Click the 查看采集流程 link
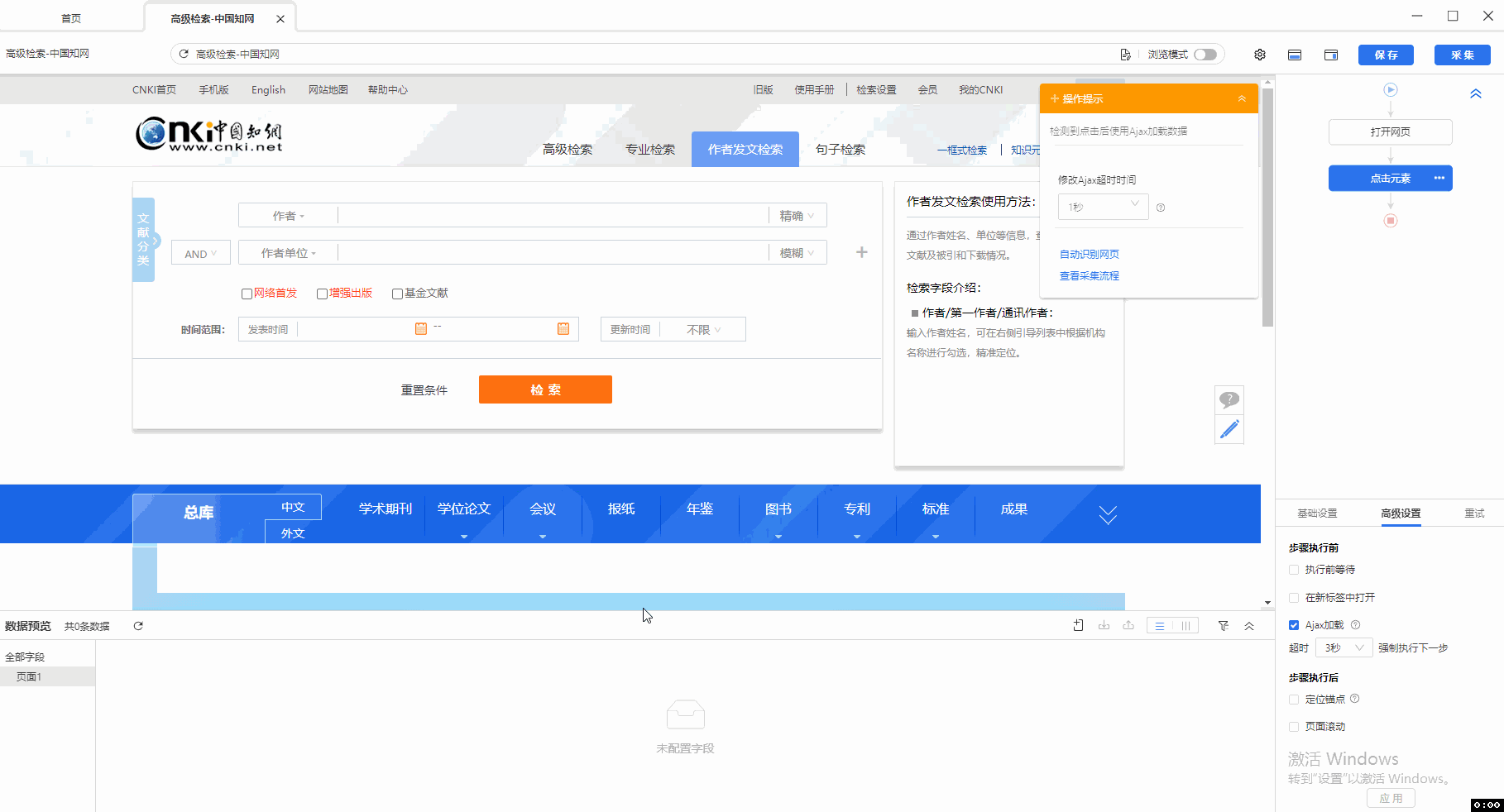1504x812 pixels. 1089,276
